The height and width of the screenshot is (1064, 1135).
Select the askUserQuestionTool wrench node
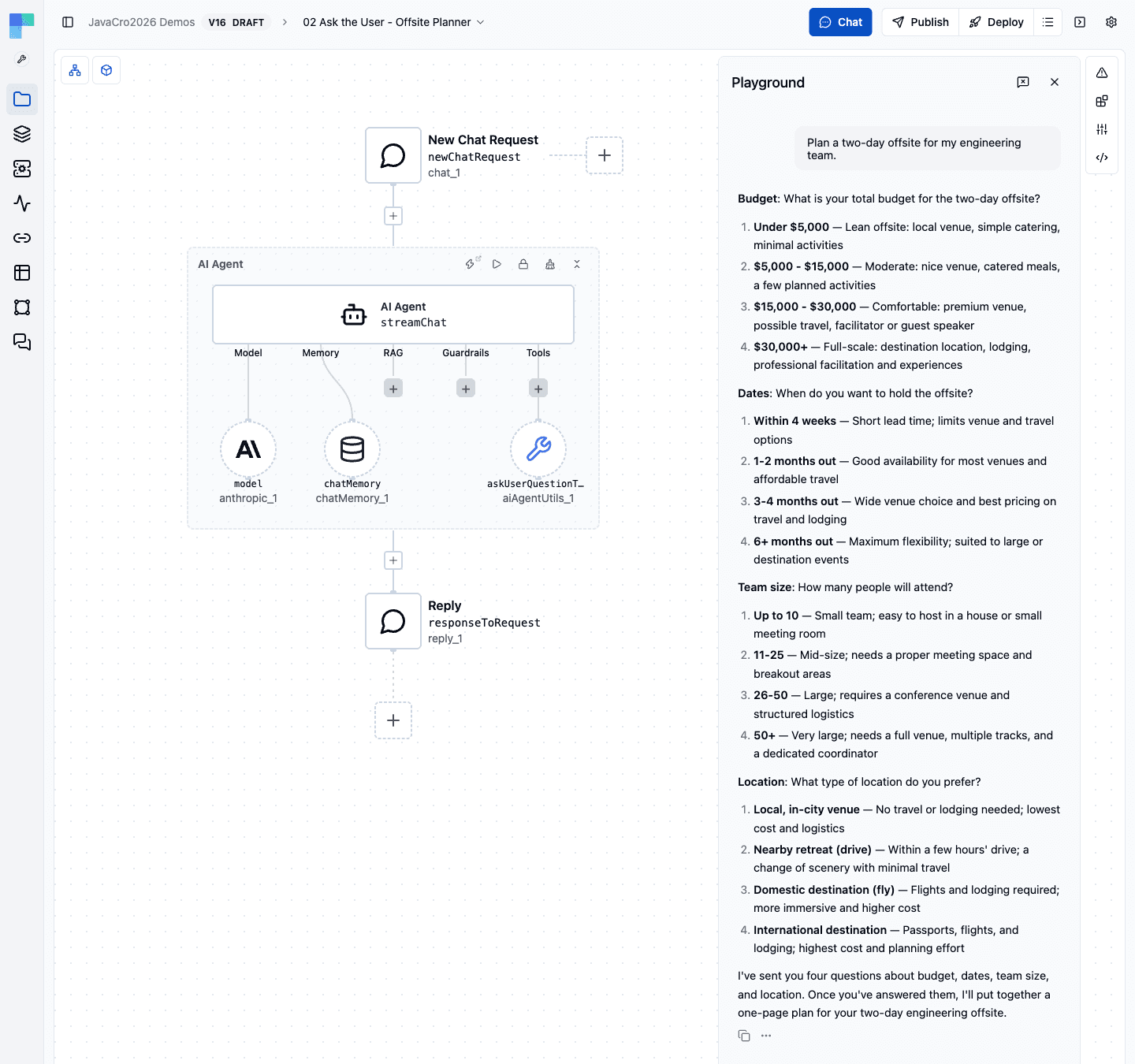538,449
